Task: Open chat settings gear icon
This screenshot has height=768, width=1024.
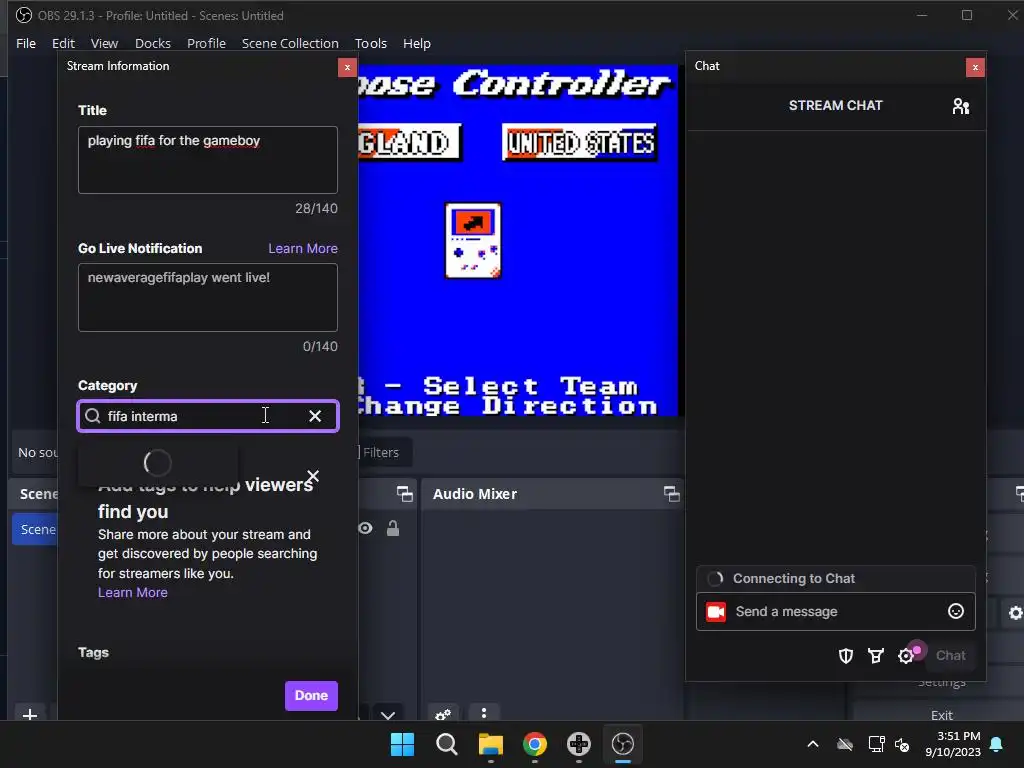Action: 906,656
